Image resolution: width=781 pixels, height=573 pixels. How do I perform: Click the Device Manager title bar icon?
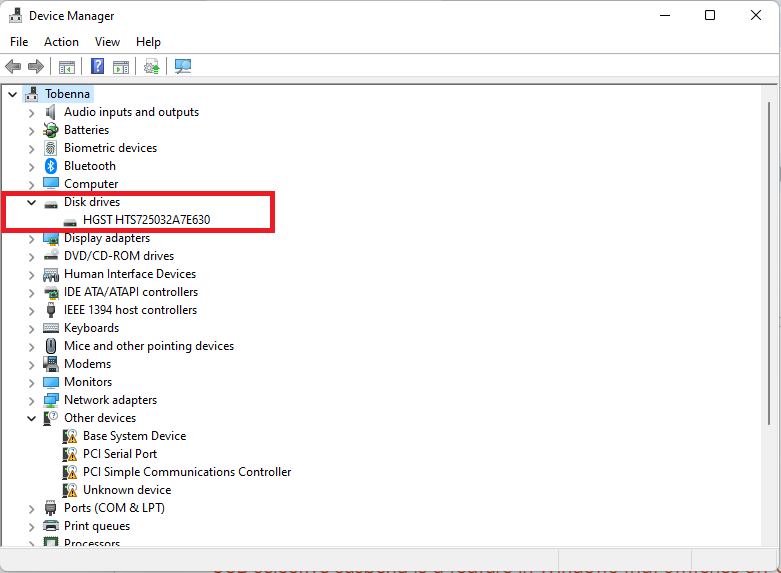(15, 16)
